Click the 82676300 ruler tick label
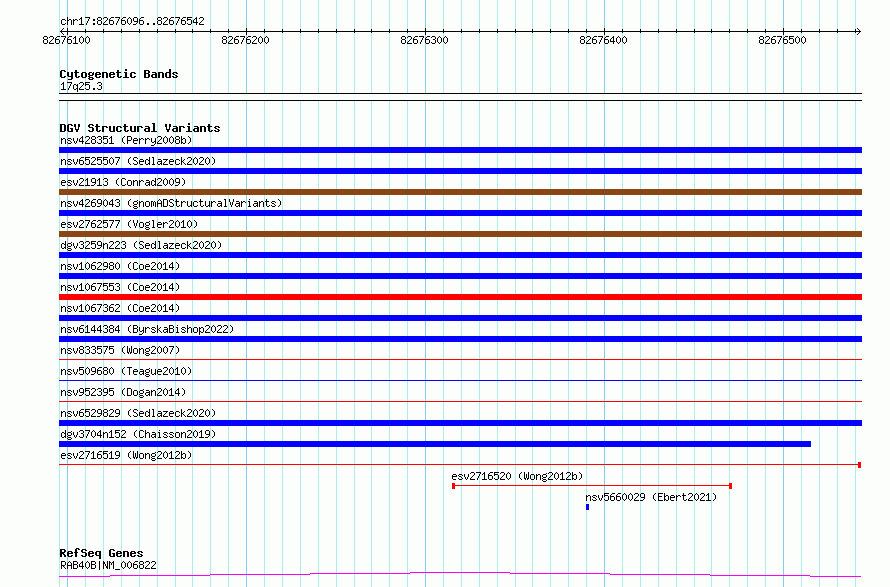This screenshot has height=587, width=890. click(x=424, y=40)
